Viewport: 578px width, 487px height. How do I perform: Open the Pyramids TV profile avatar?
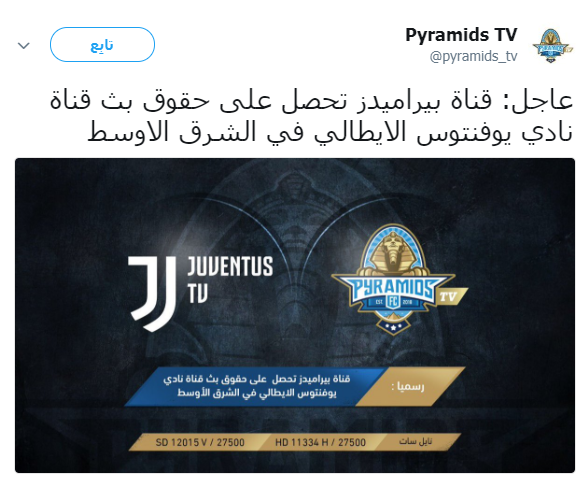[552, 45]
